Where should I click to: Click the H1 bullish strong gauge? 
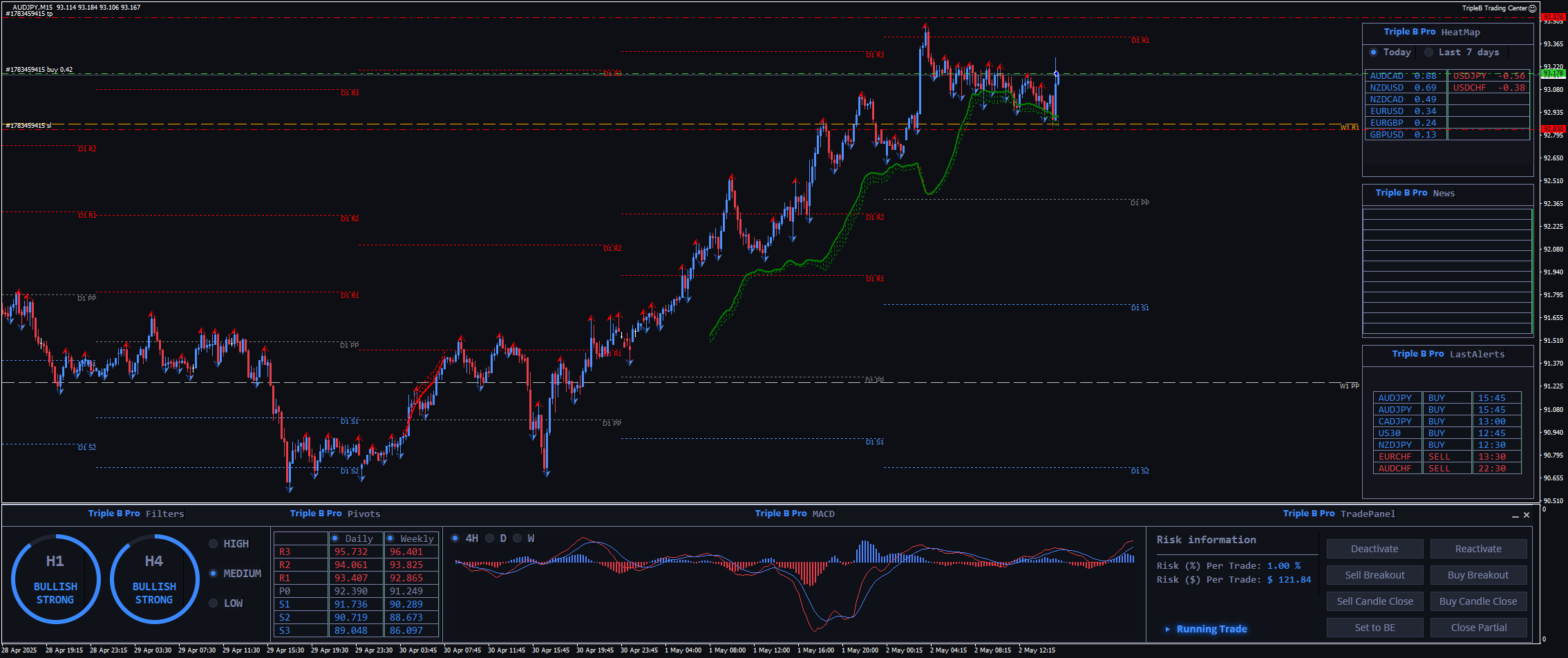coord(55,579)
